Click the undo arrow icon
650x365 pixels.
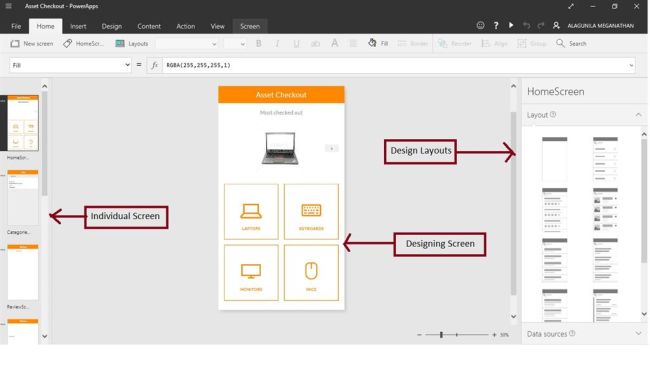(526, 25)
